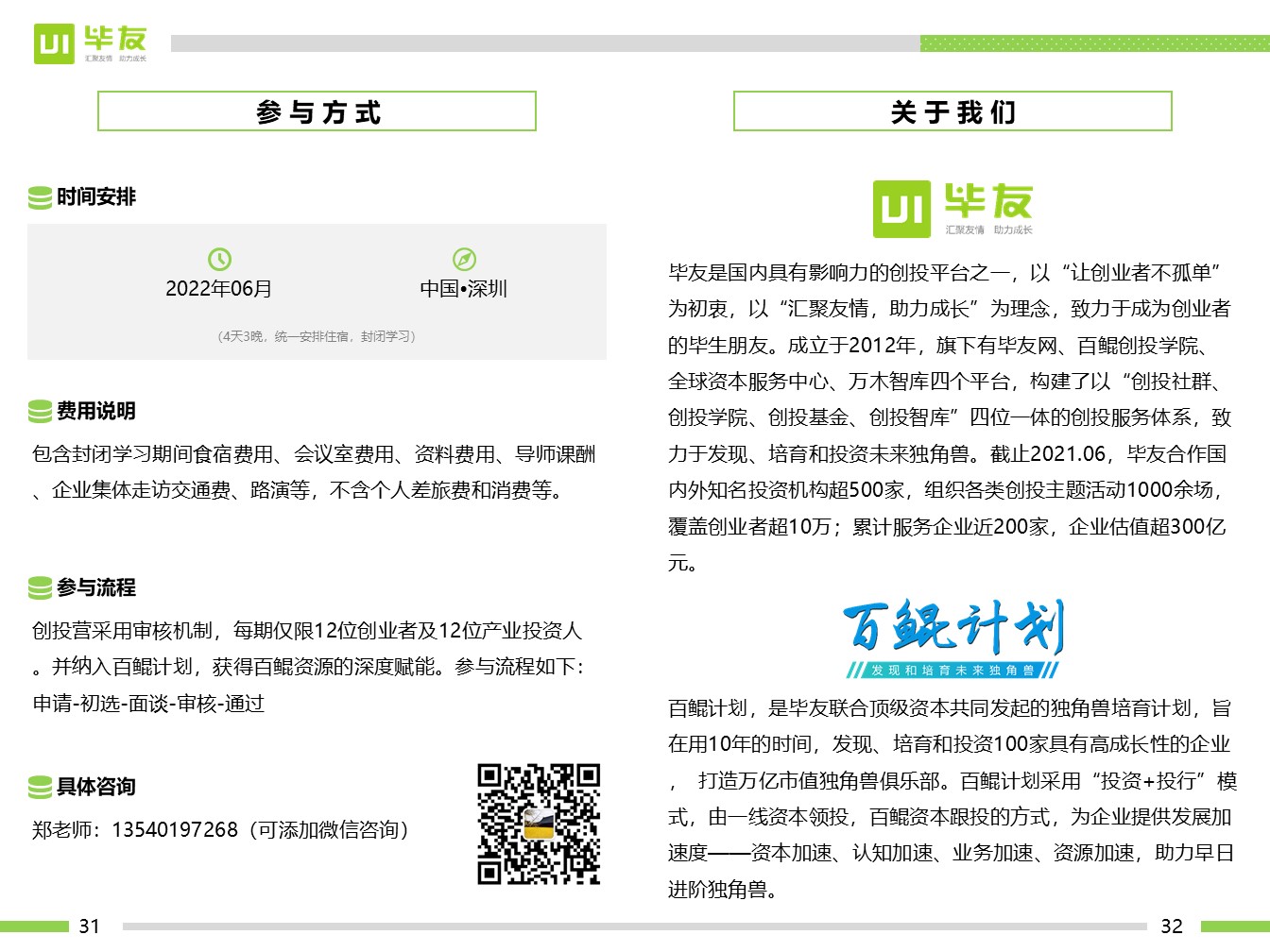Click the final line 进阶独角兽。
Viewport: 1270px width, 952px height.
pos(723,890)
